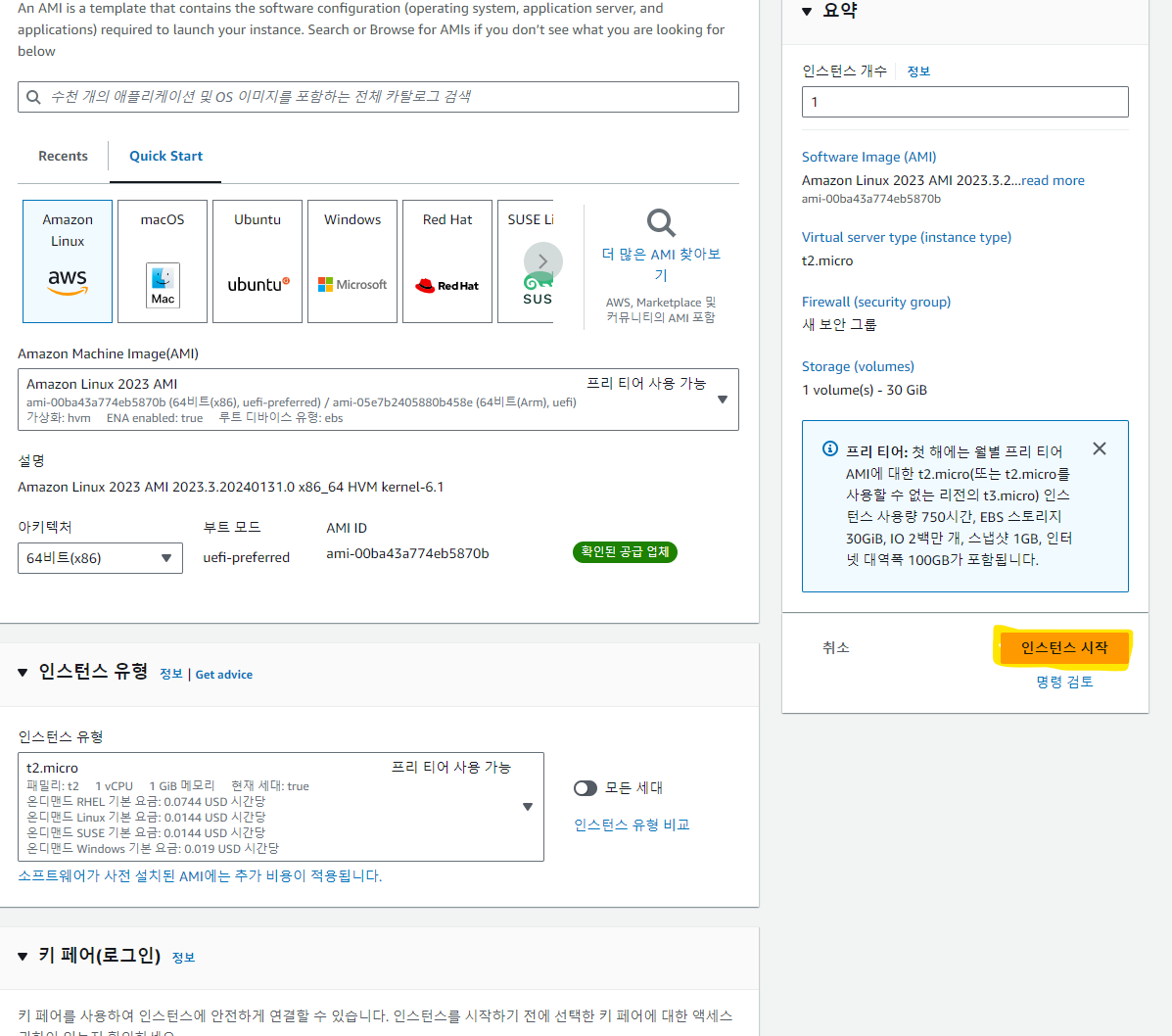This screenshot has height=1036, width=1172.
Task: Select the macOS AMI tile
Action: [163, 260]
